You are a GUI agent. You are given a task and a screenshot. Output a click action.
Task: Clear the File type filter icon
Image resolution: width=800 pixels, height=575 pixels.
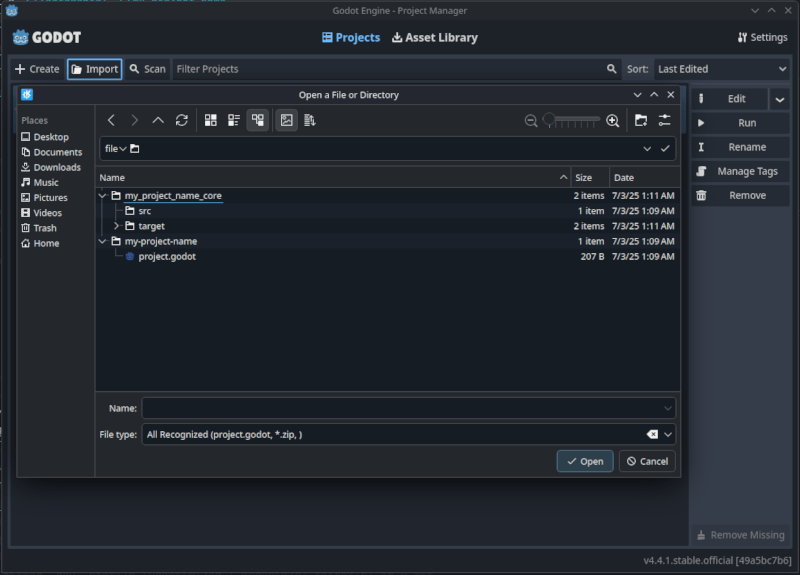point(652,434)
